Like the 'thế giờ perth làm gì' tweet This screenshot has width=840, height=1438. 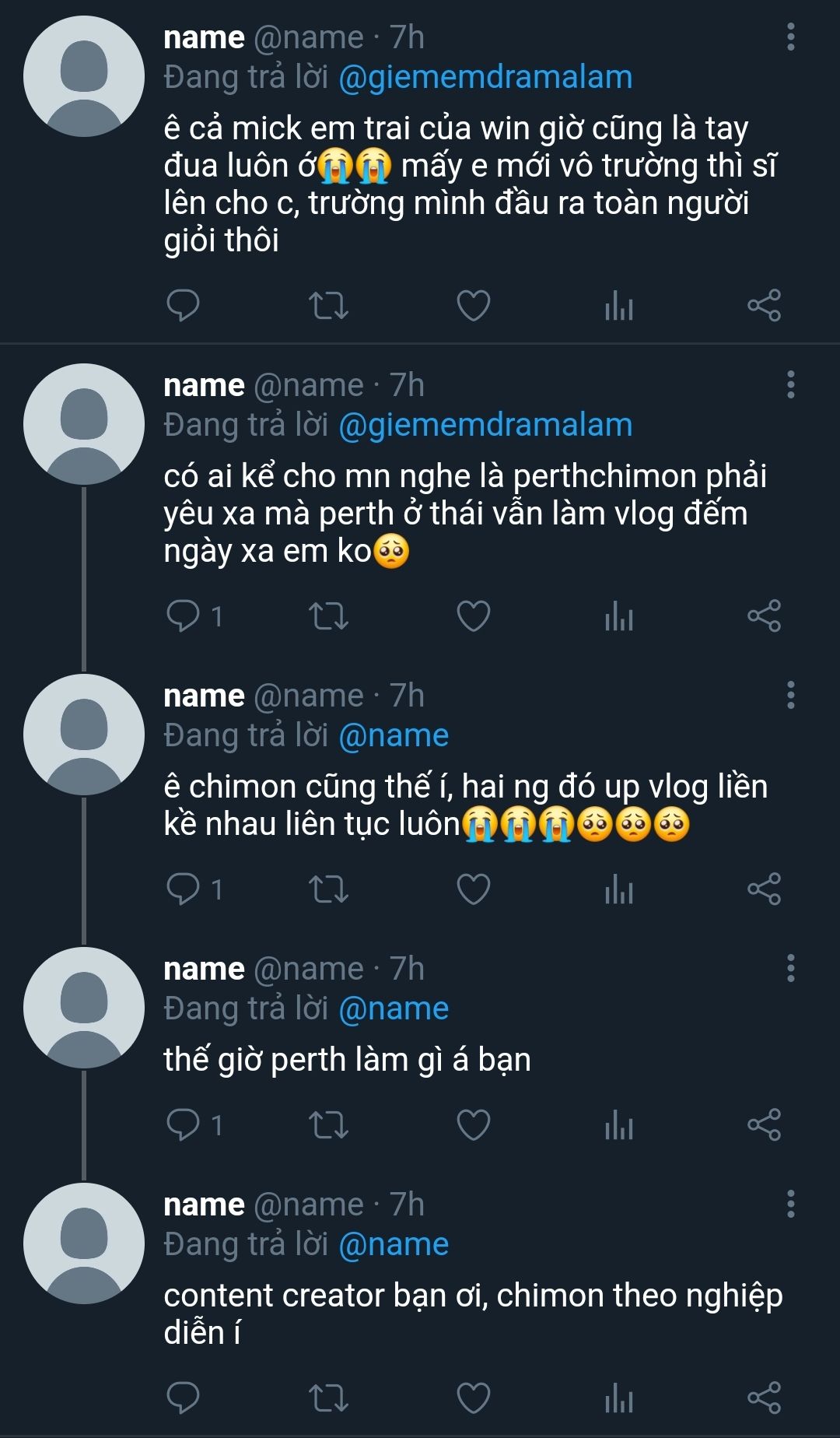pyautogui.click(x=473, y=1125)
